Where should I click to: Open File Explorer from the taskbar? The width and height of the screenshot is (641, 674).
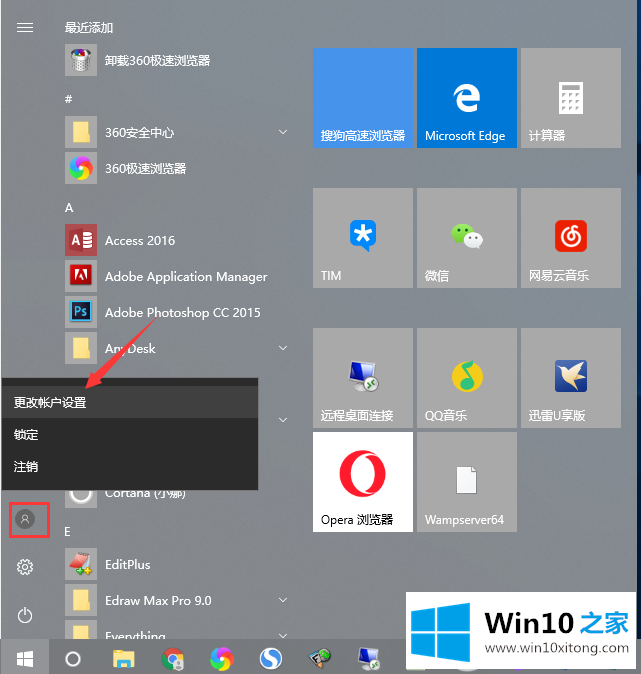point(124,659)
